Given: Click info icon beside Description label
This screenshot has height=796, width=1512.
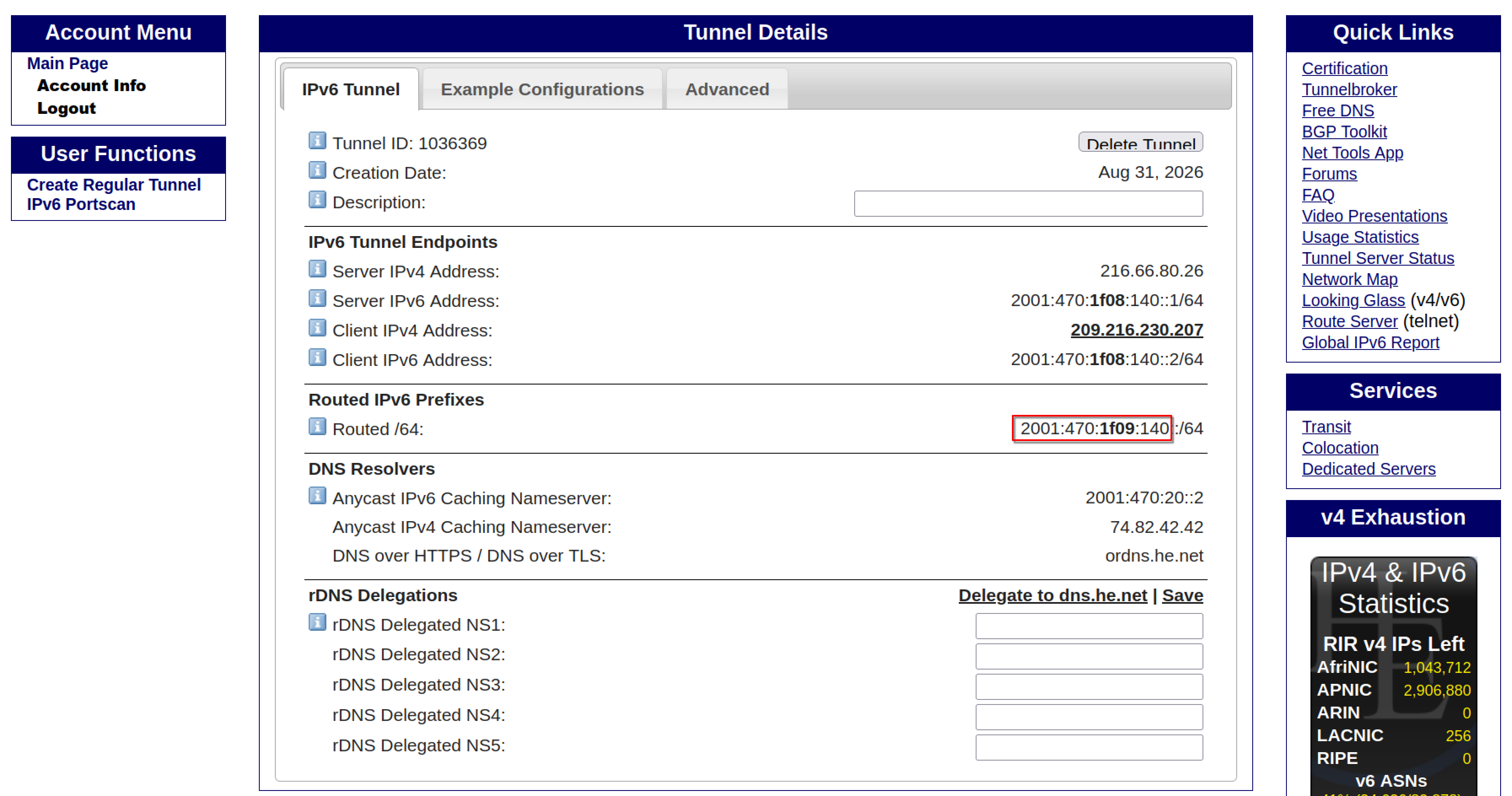Looking at the screenshot, I should click(x=317, y=200).
